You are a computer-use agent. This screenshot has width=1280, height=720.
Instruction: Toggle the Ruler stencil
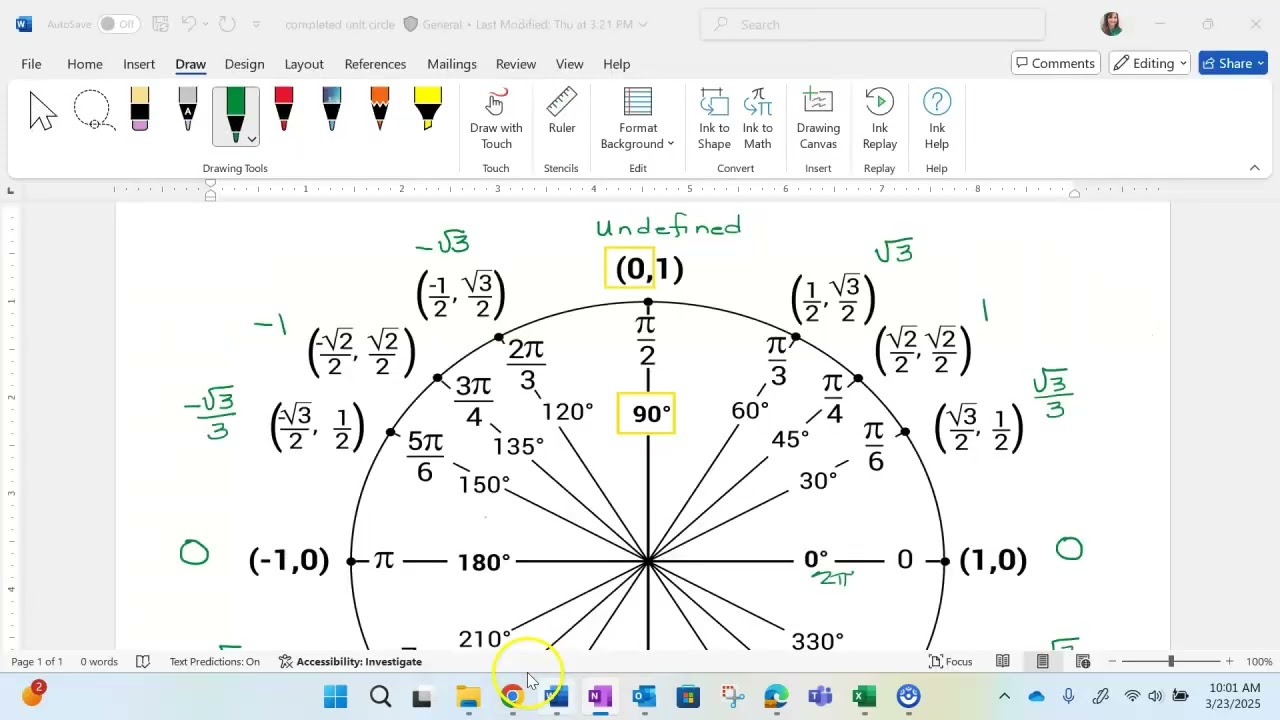[x=562, y=111]
